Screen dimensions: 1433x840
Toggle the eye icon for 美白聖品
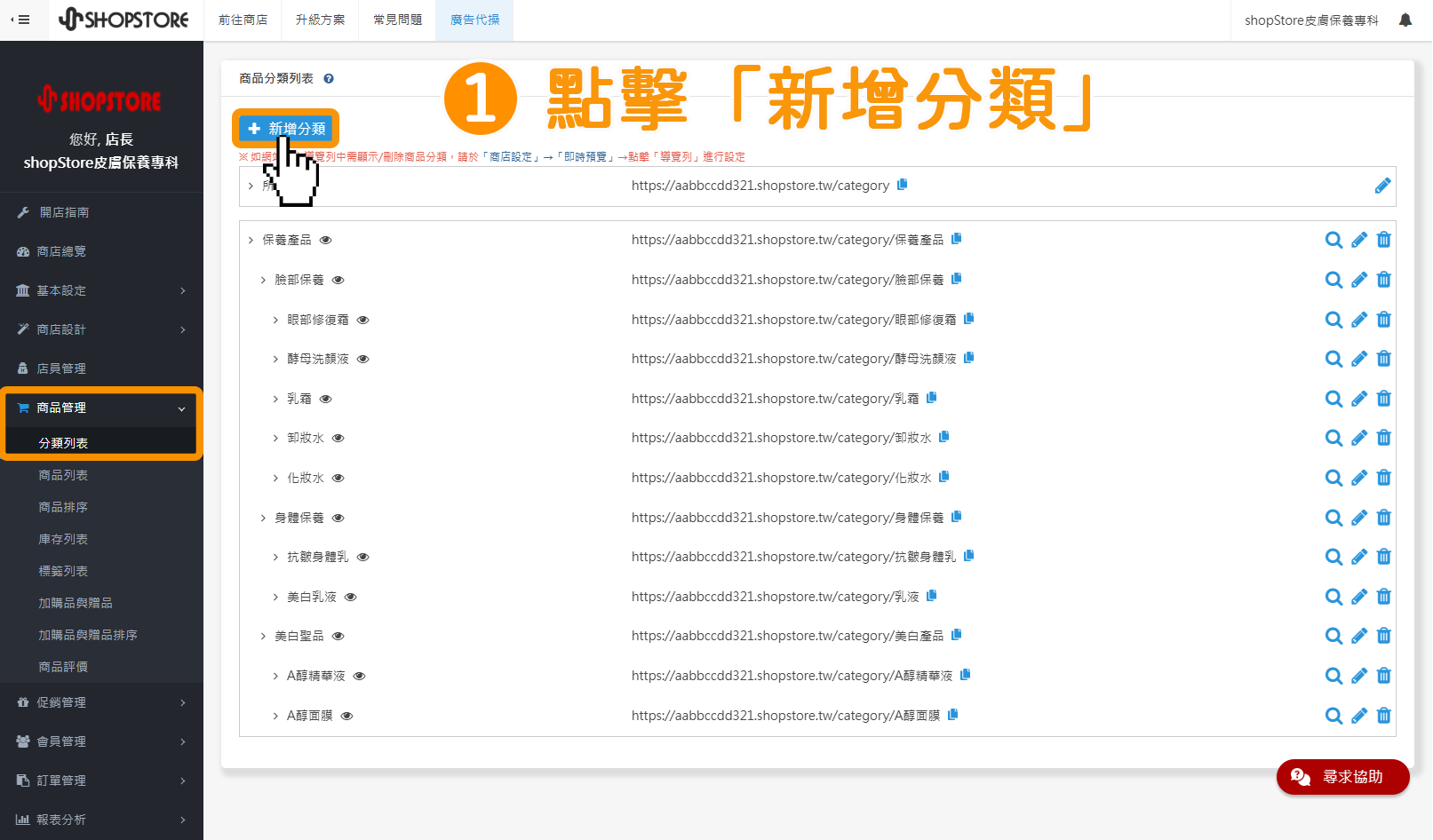coord(338,636)
